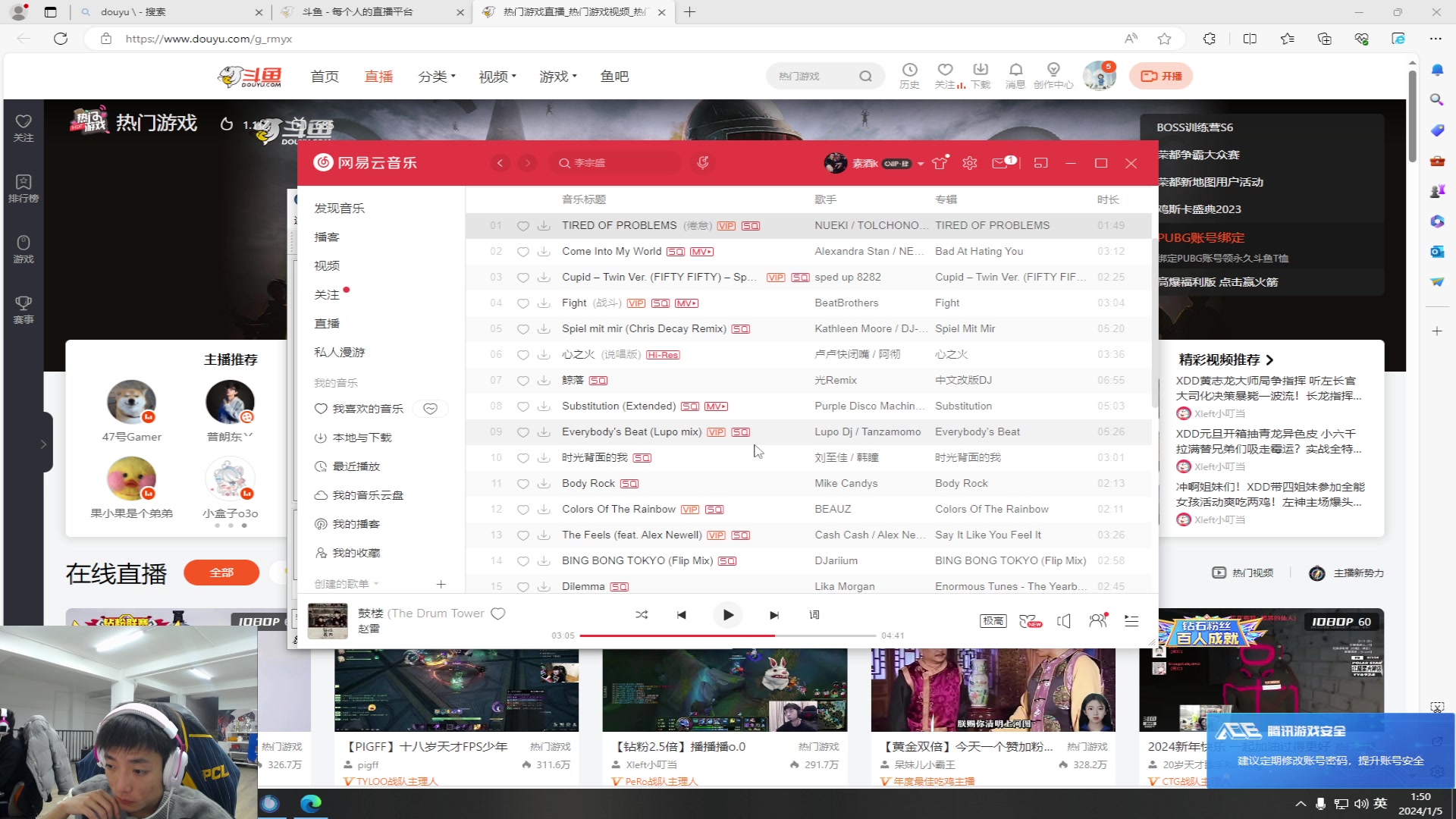Open Douyu 消息 bell icon
1456x819 pixels.
(x=1015, y=76)
